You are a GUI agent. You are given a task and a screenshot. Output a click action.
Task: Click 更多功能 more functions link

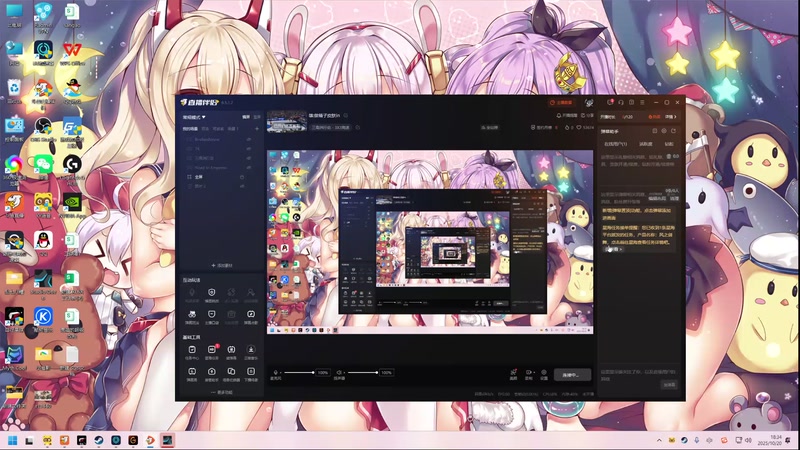tap(222, 392)
